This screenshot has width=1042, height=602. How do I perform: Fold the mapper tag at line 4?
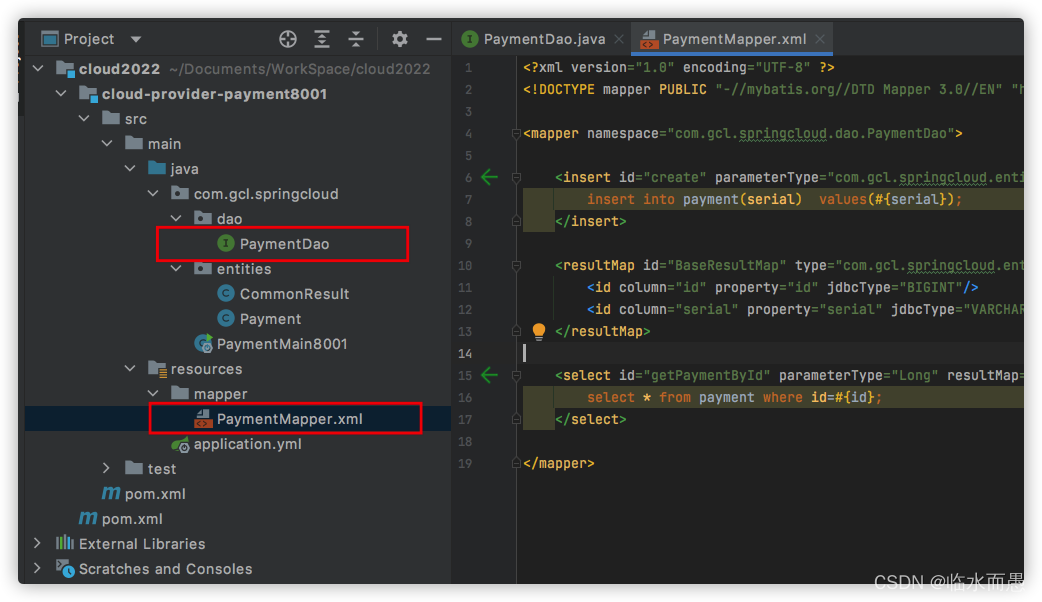516,134
